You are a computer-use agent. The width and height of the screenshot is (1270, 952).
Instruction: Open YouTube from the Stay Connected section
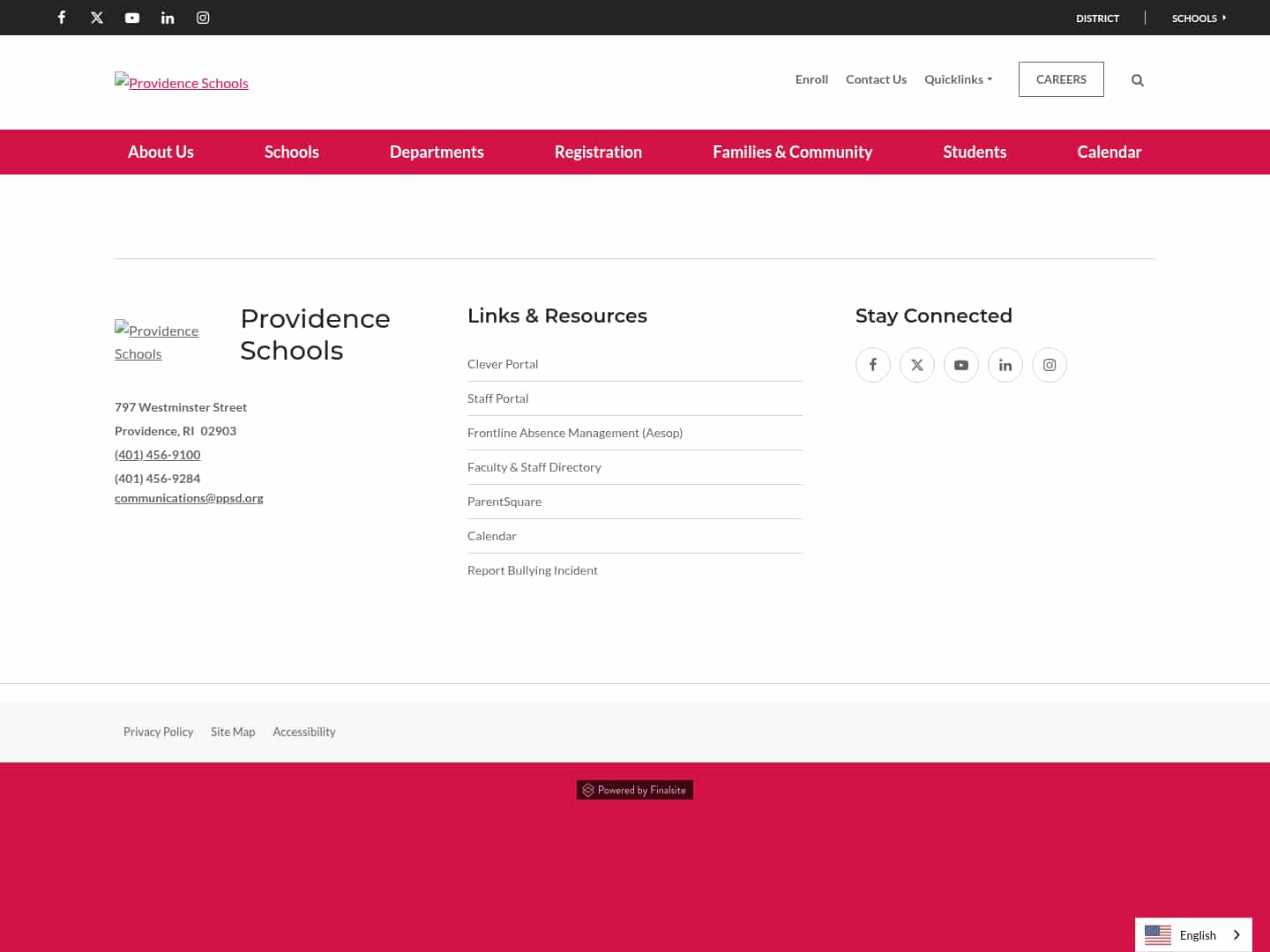(960, 364)
